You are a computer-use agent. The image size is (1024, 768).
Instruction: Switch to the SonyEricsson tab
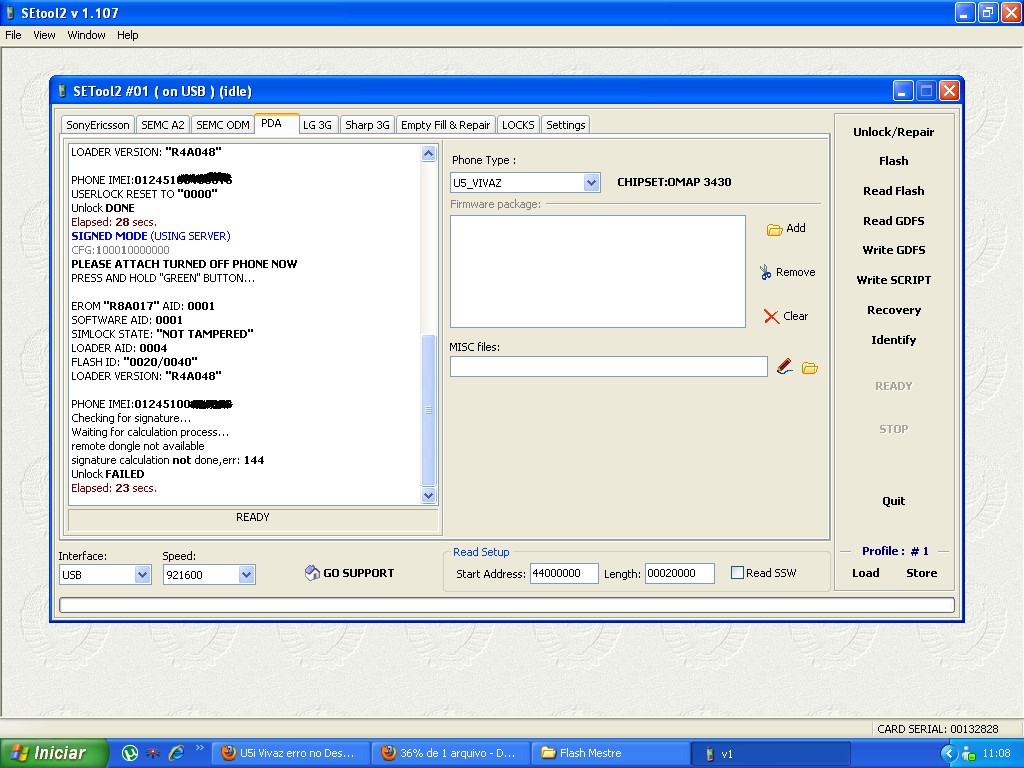tap(98, 125)
